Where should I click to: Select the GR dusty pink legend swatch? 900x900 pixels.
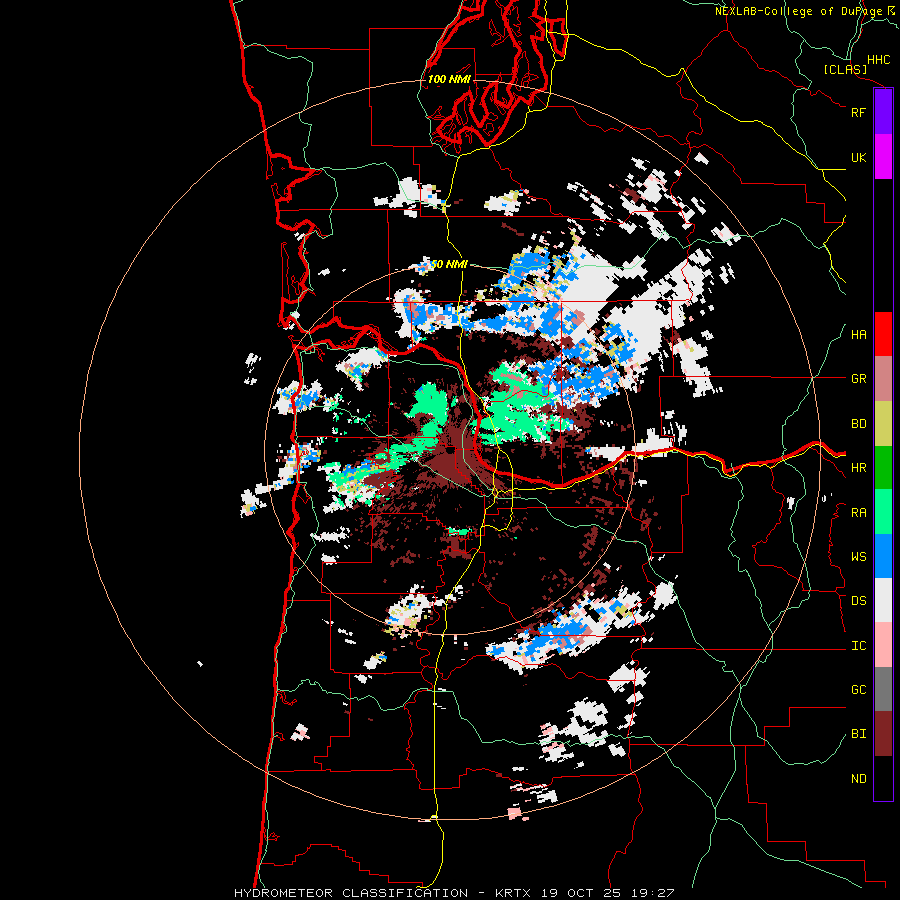pyautogui.click(x=883, y=379)
